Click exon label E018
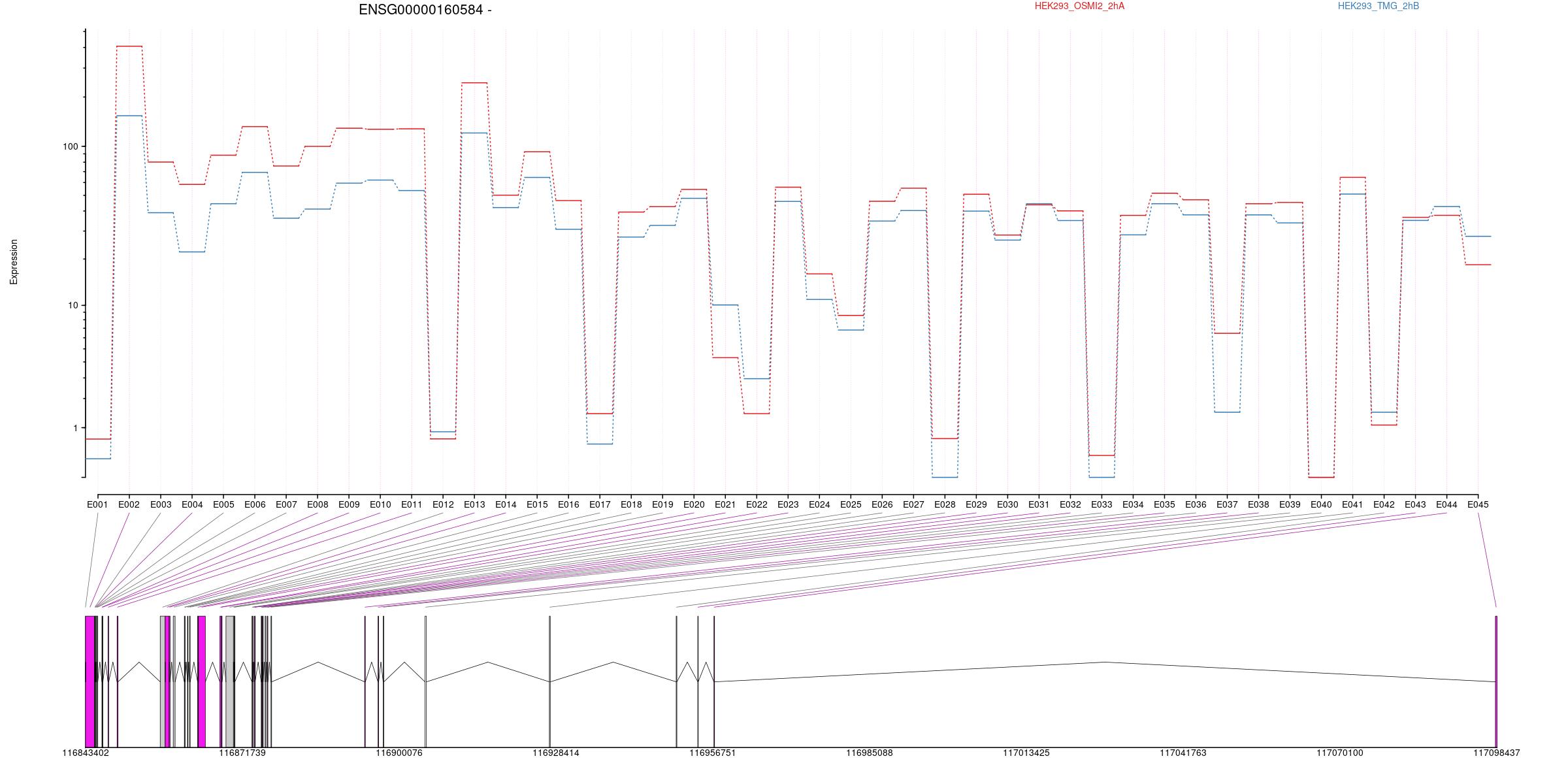 (x=631, y=504)
